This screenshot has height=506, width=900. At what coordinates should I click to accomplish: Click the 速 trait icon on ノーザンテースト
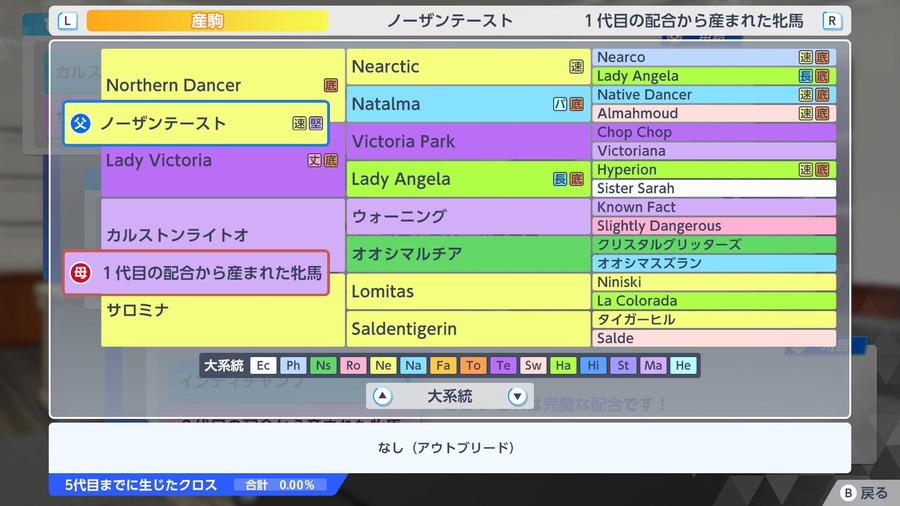coord(300,123)
